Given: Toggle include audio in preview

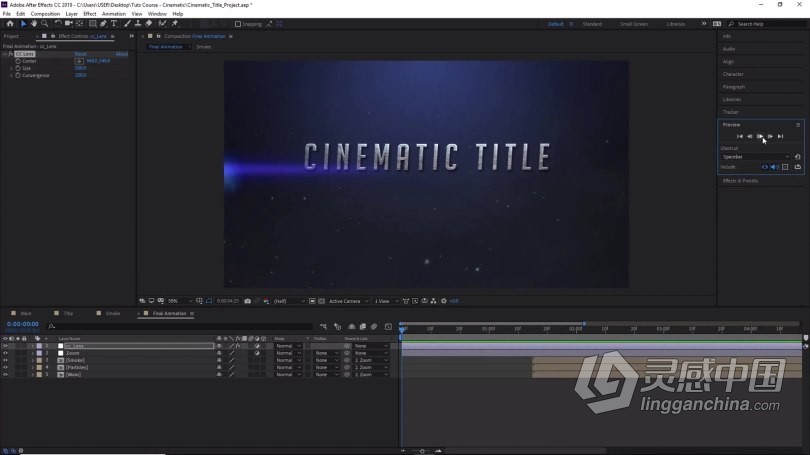Looking at the screenshot, I should click(x=775, y=167).
